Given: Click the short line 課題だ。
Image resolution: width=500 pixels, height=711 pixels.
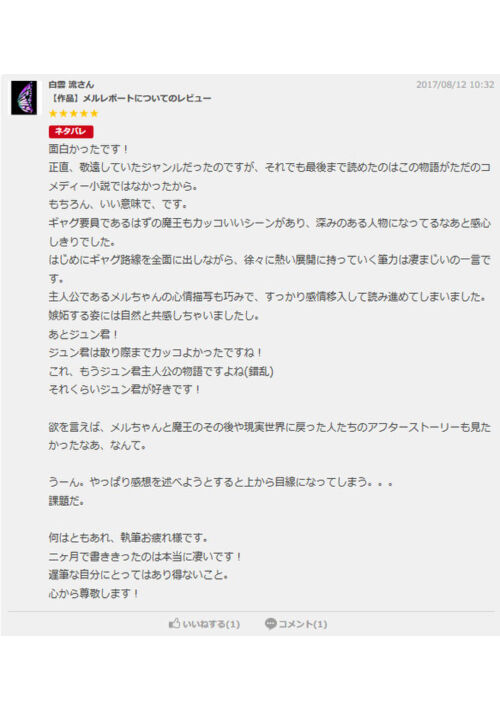Looking at the screenshot, I should click(x=66, y=501).
